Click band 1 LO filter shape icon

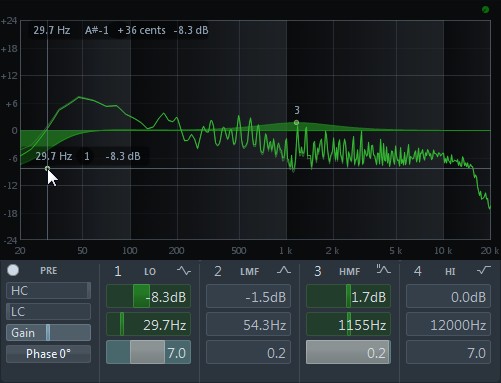tap(184, 270)
